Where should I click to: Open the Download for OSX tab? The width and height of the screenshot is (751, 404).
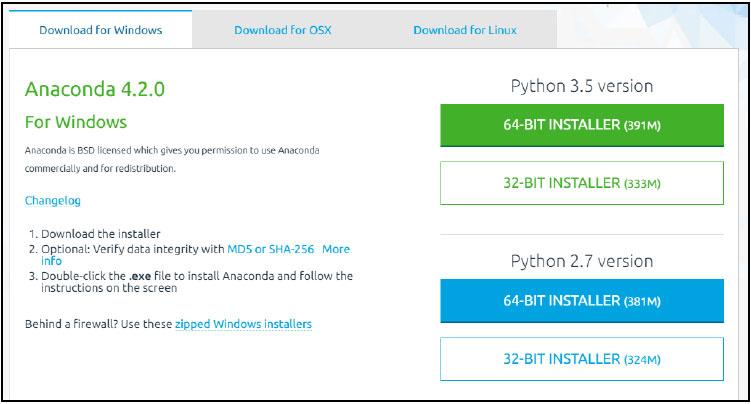[283, 30]
